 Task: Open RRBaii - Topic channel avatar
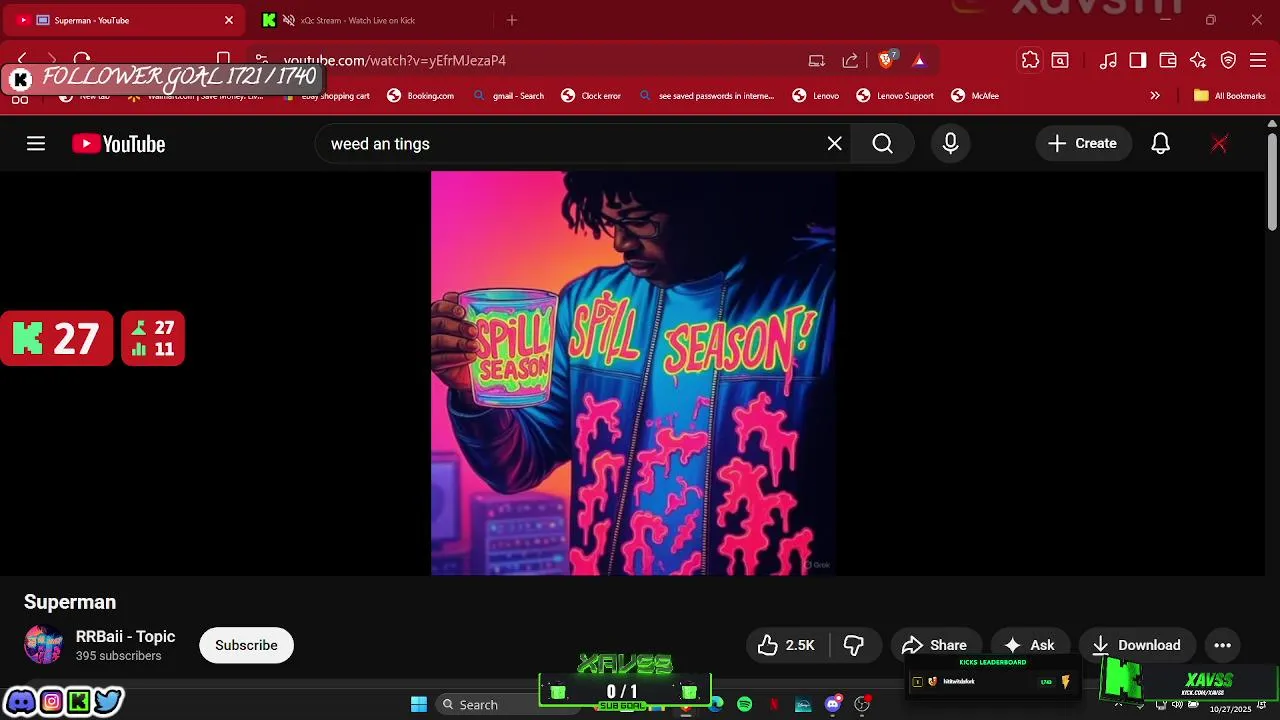[x=44, y=645]
